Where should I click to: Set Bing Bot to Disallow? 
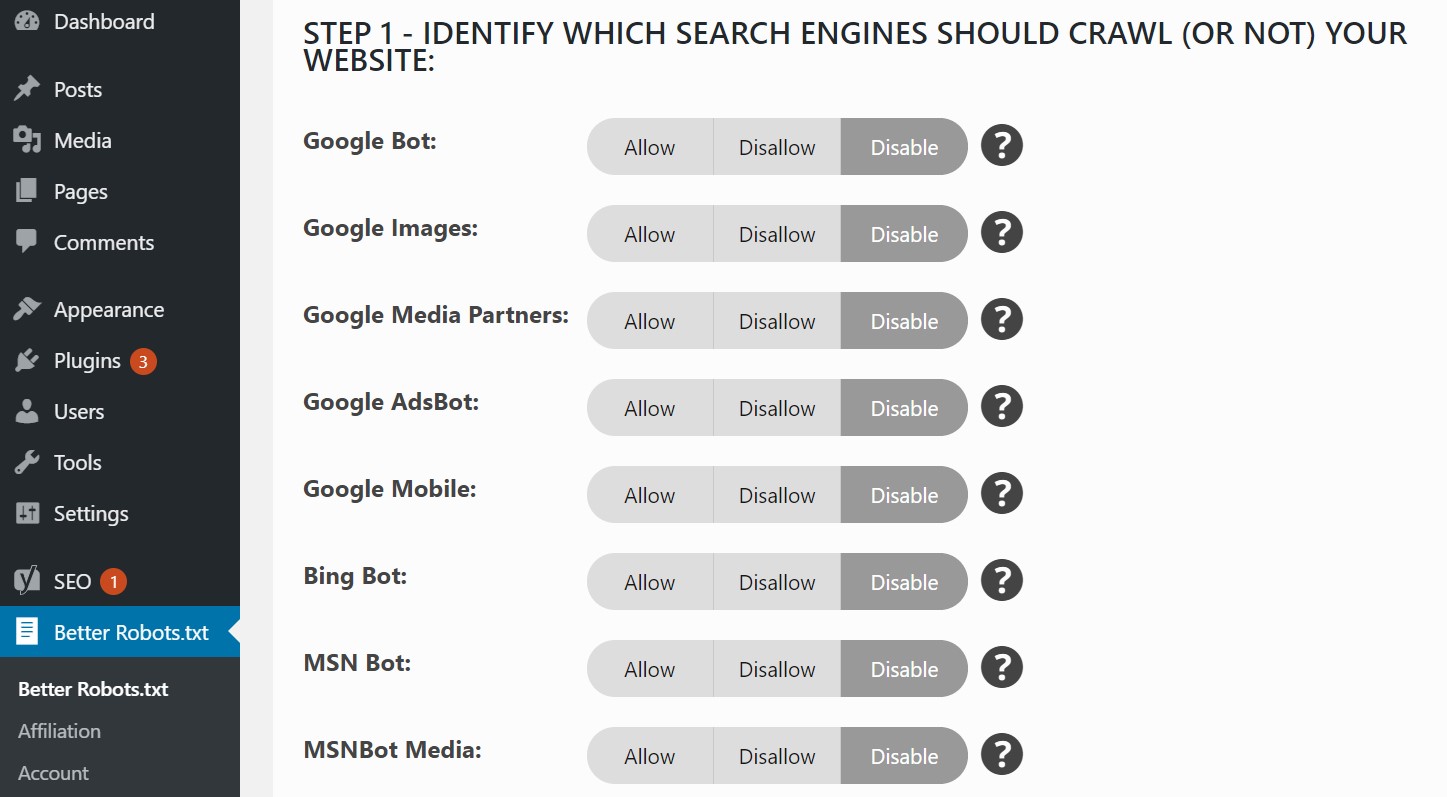tap(777, 581)
